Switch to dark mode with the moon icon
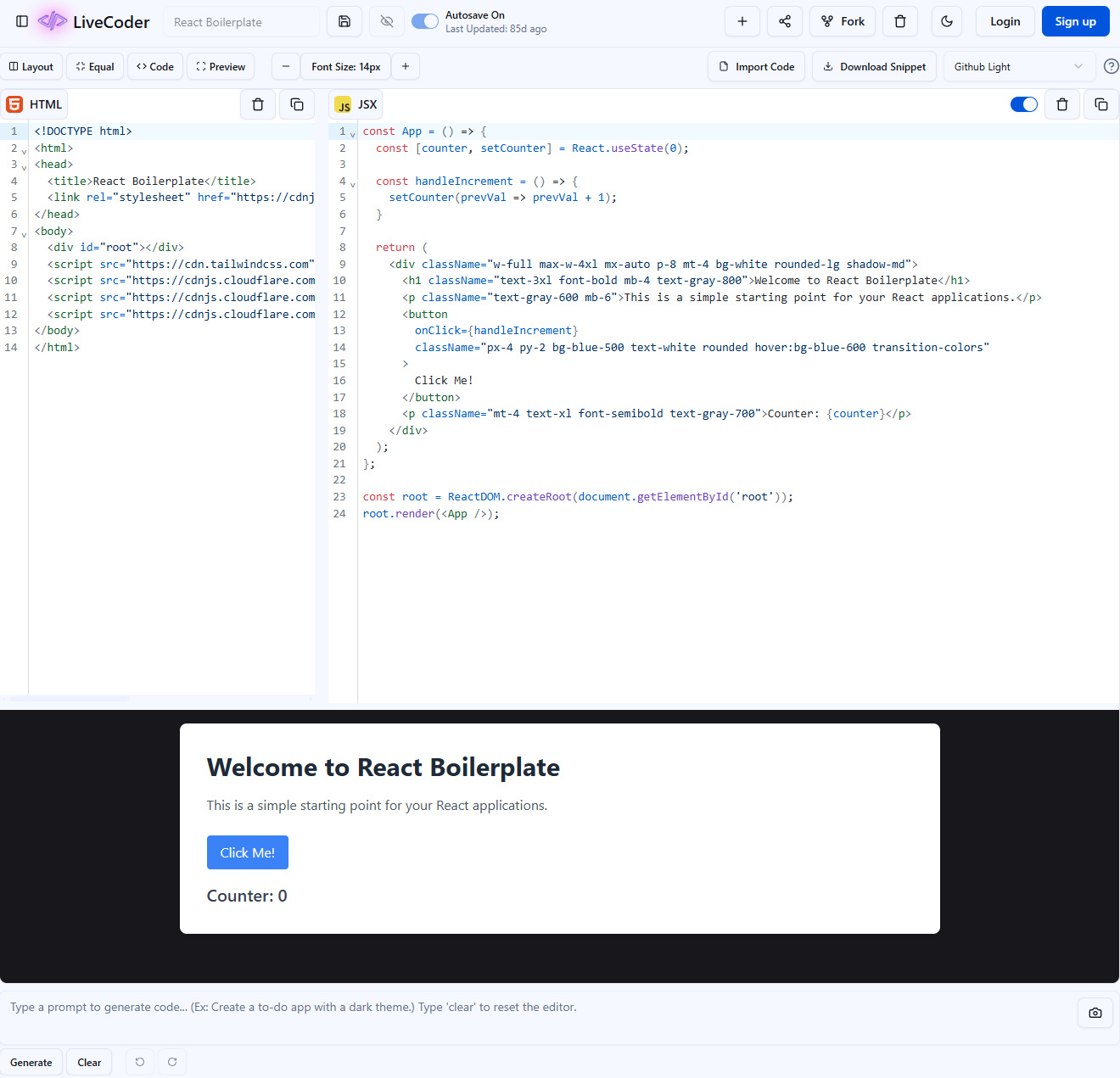The image size is (1120, 1078). coord(947,21)
